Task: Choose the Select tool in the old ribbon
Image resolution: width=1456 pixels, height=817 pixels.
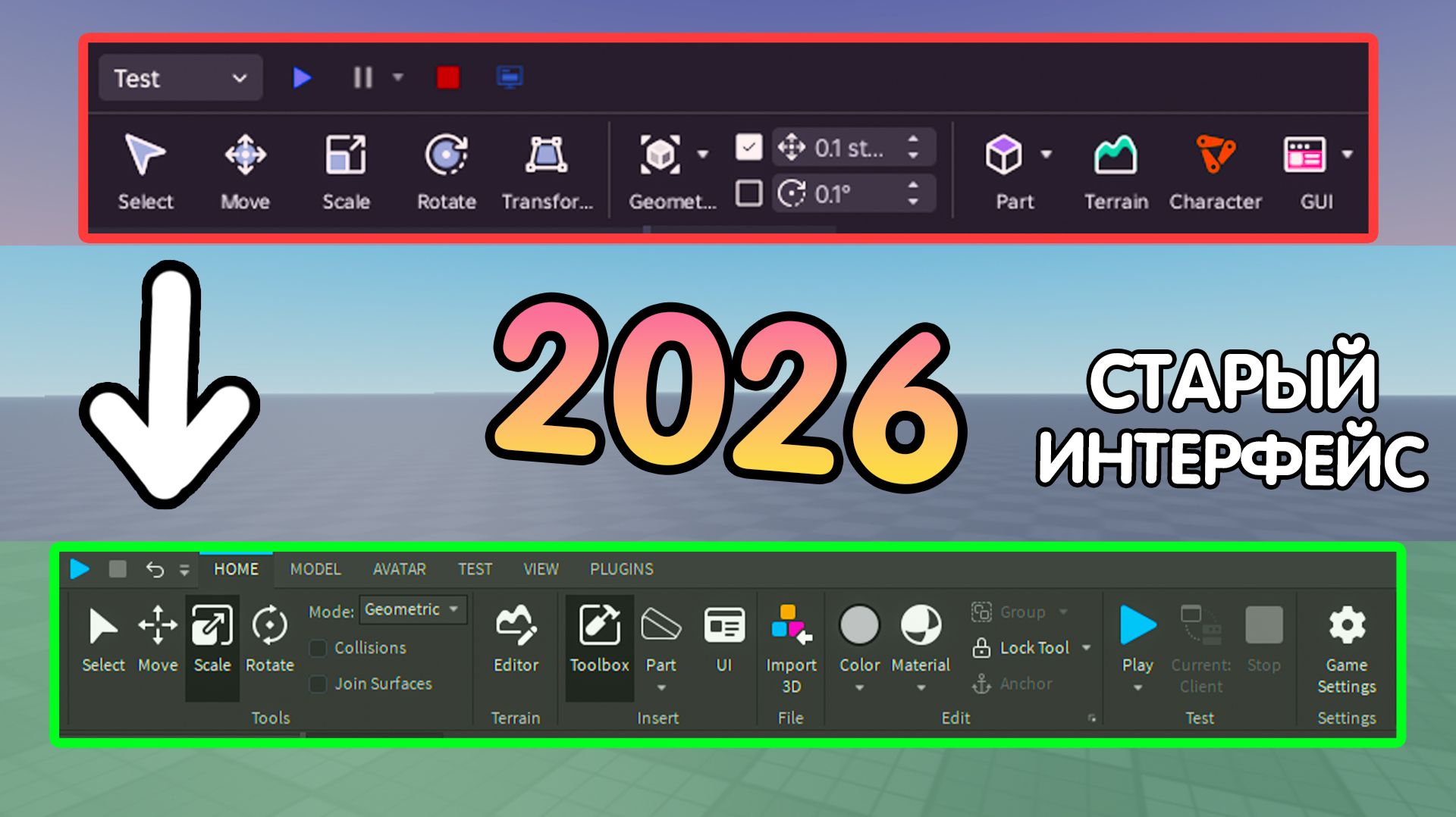Action: 103,640
